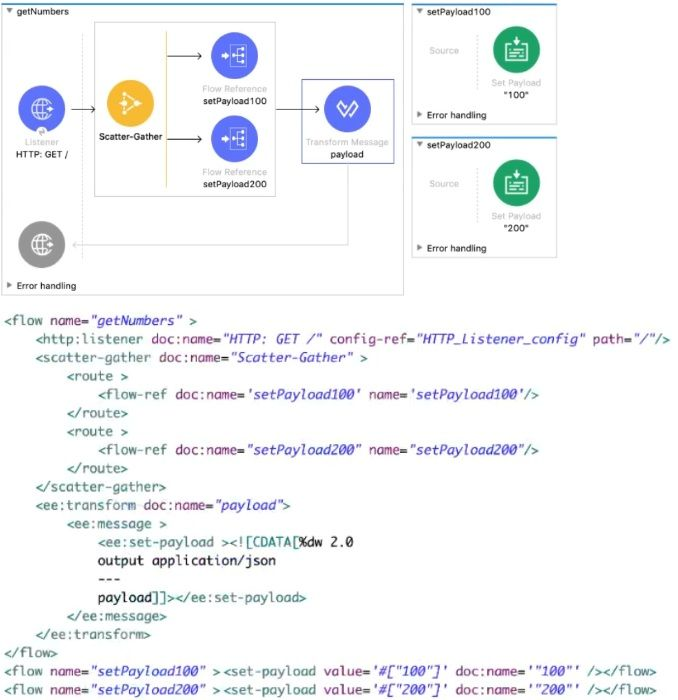Viewport: 678px width, 700px height.
Task: Select the setPayload200 Flow Reference icon
Action: pyautogui.click(x=233, y=139)
